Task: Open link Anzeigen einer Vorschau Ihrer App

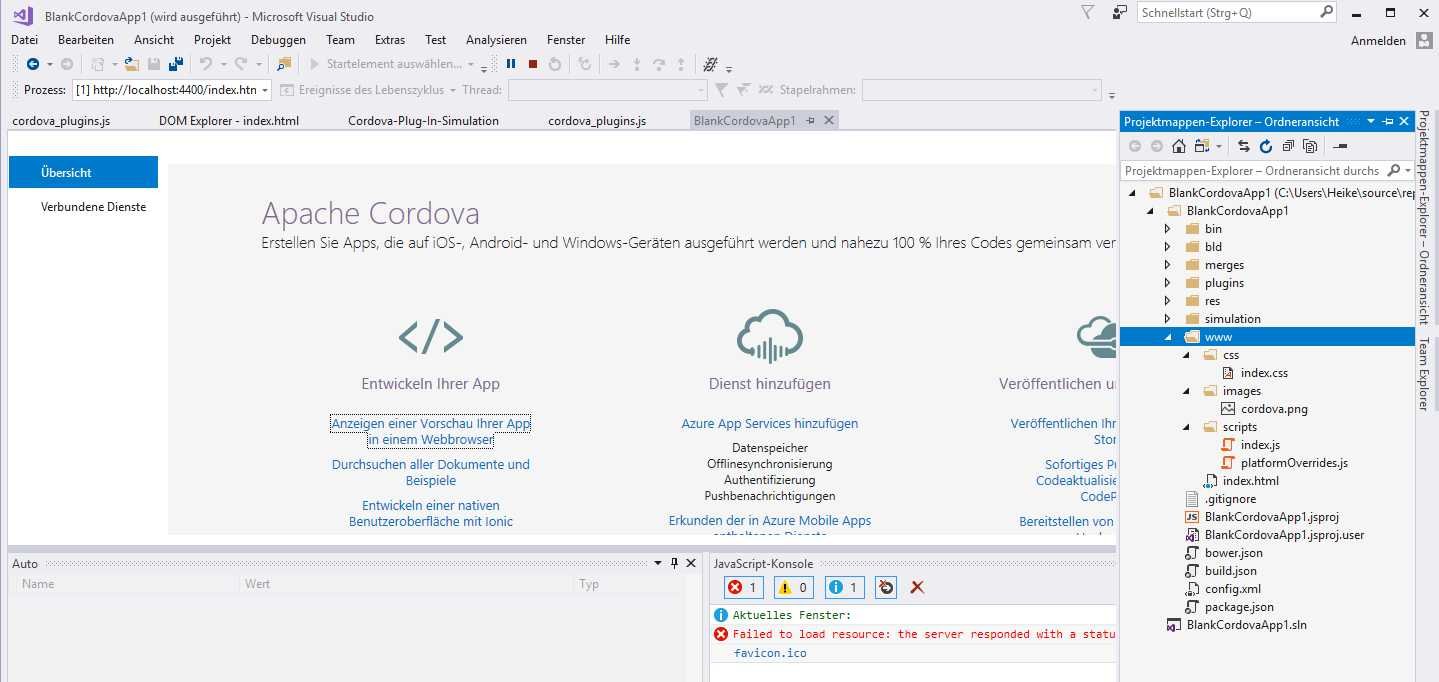Action: tap(431, 432)
